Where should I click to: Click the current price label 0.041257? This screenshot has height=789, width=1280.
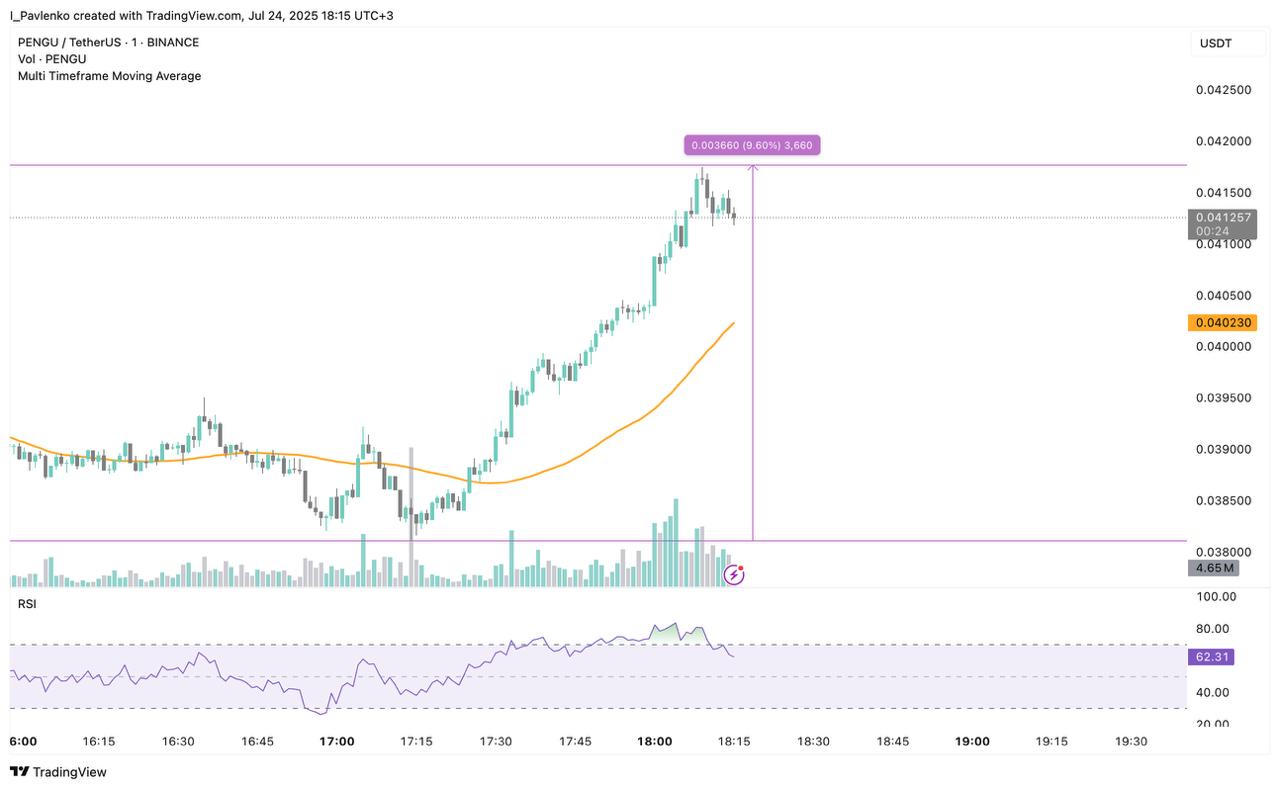point(1222,217)
